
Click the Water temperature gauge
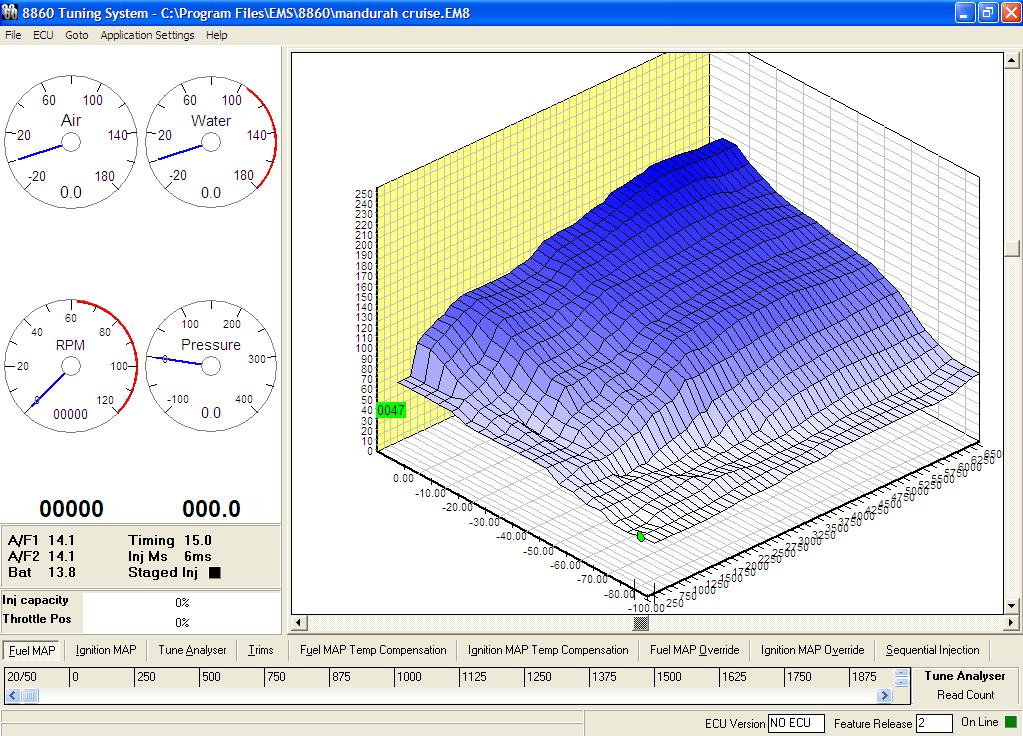[x=210, y=143]
